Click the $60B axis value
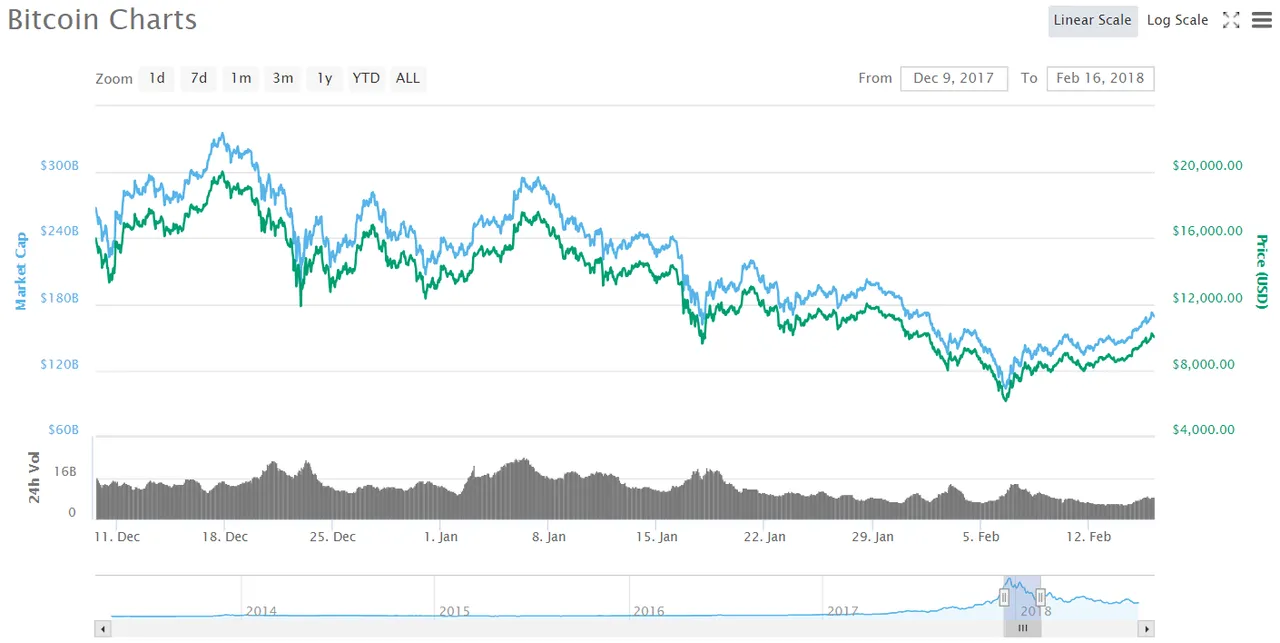Screen dimensions: 1280x643 61,430
